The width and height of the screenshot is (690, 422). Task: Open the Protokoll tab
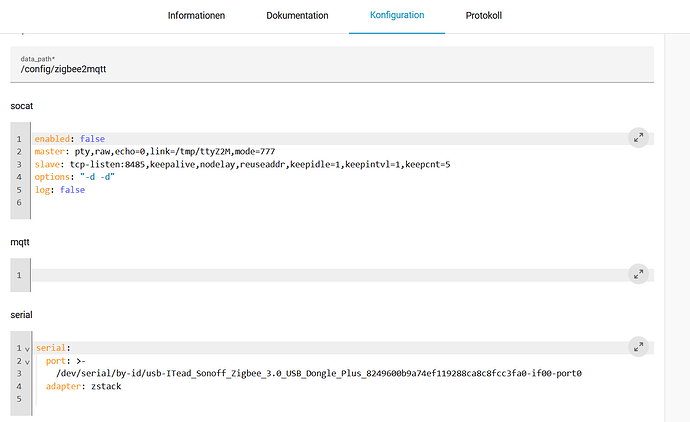coord(484,15)
